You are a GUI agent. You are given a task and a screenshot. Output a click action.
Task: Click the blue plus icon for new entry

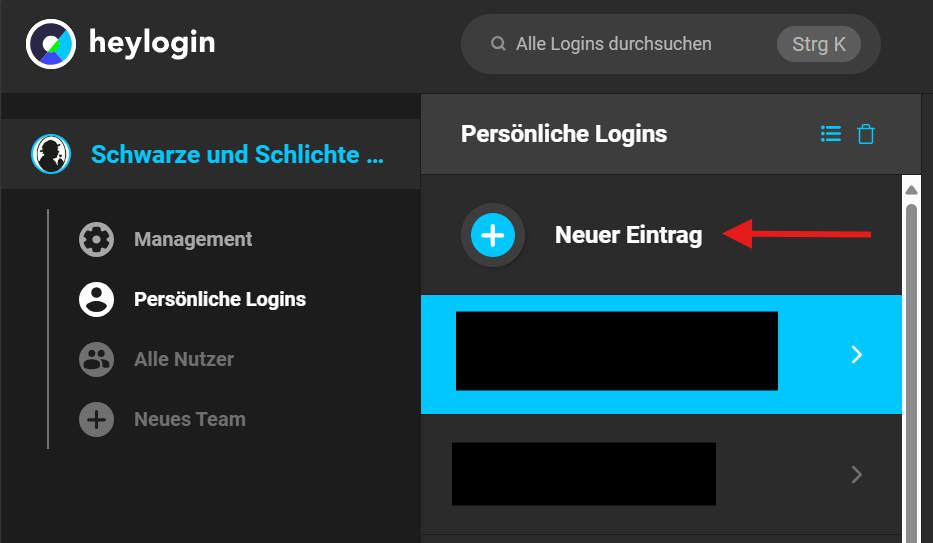click(493, 235)
